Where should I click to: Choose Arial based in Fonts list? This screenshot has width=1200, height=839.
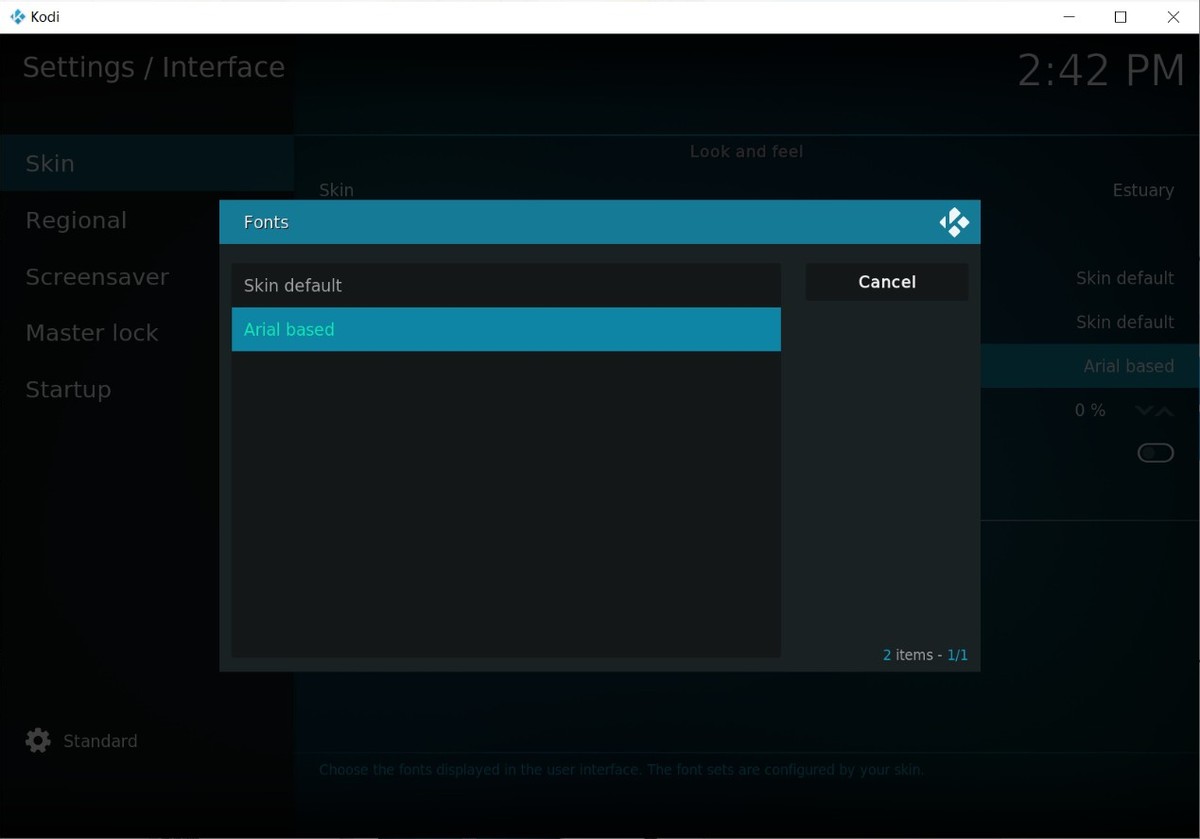pos(506,329)
